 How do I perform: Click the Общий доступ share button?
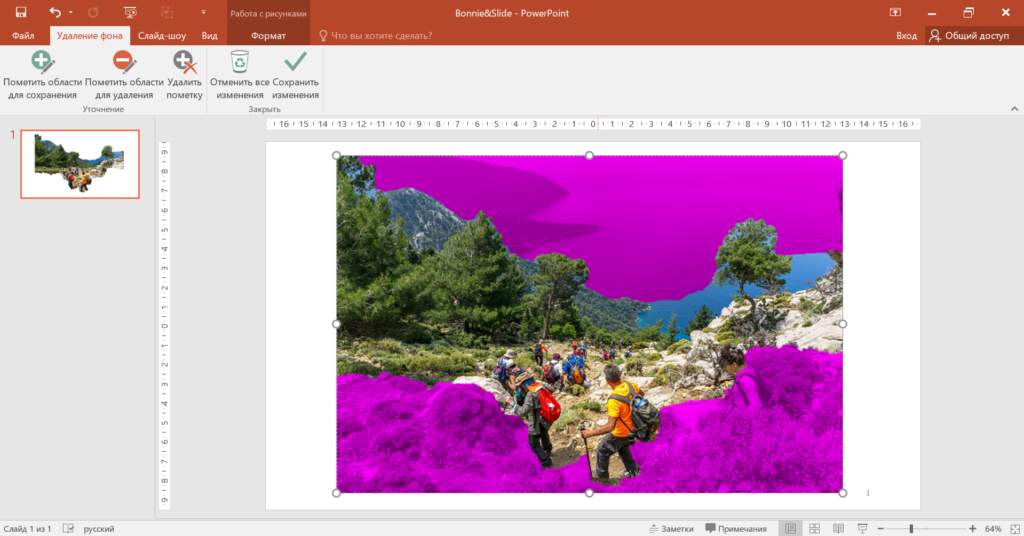(x=970, y=36)
